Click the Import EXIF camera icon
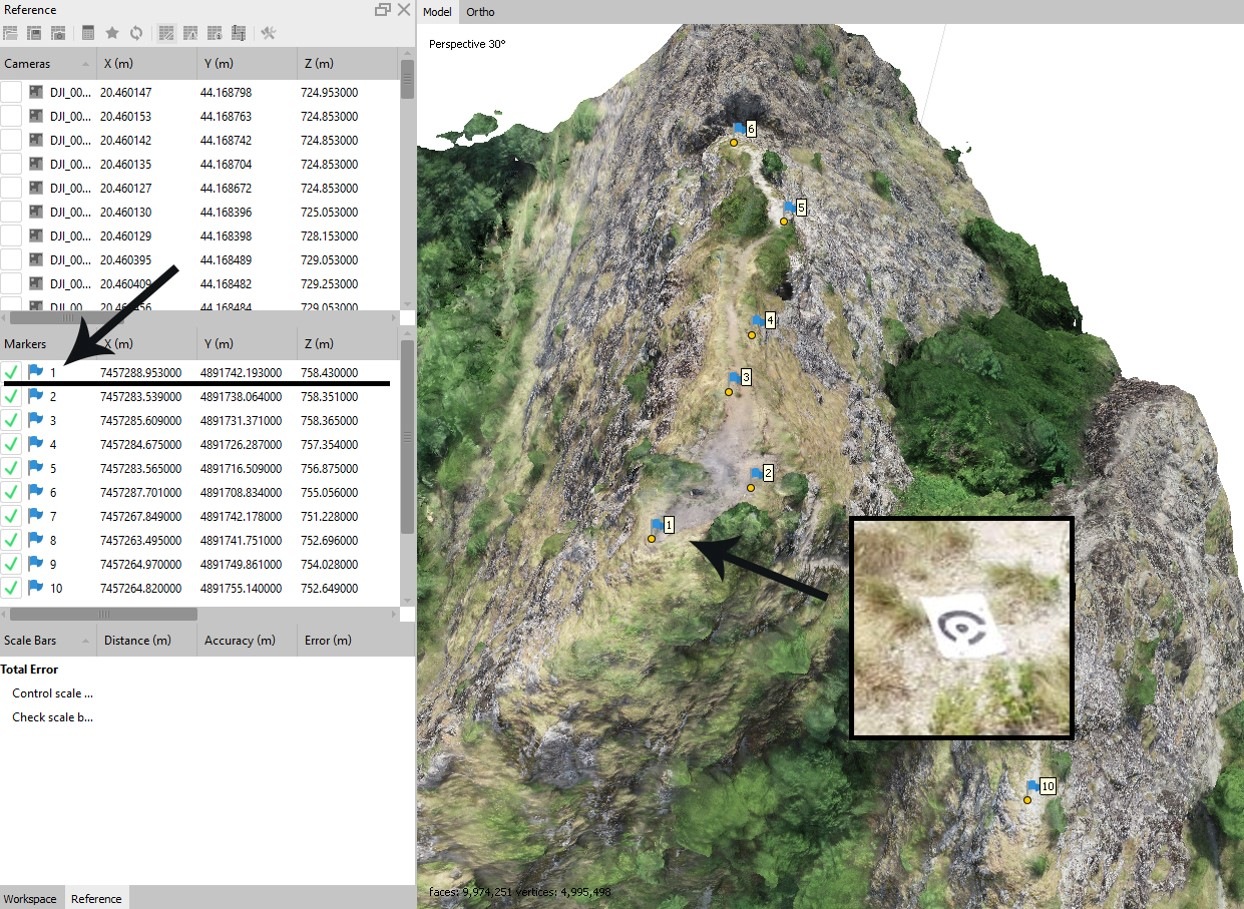 (x=58, y=33)
